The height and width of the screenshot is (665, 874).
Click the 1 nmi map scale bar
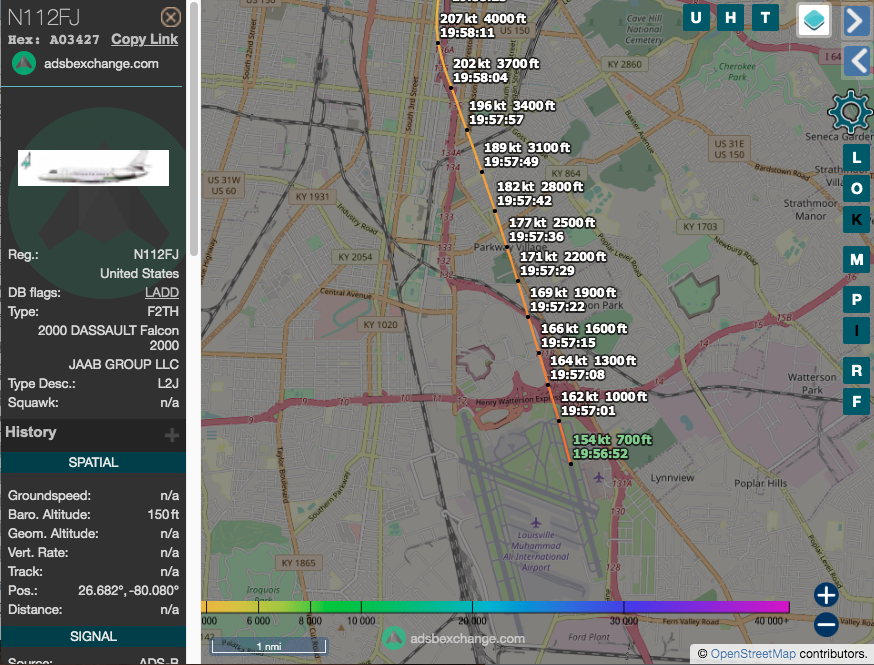pos(268,646)
